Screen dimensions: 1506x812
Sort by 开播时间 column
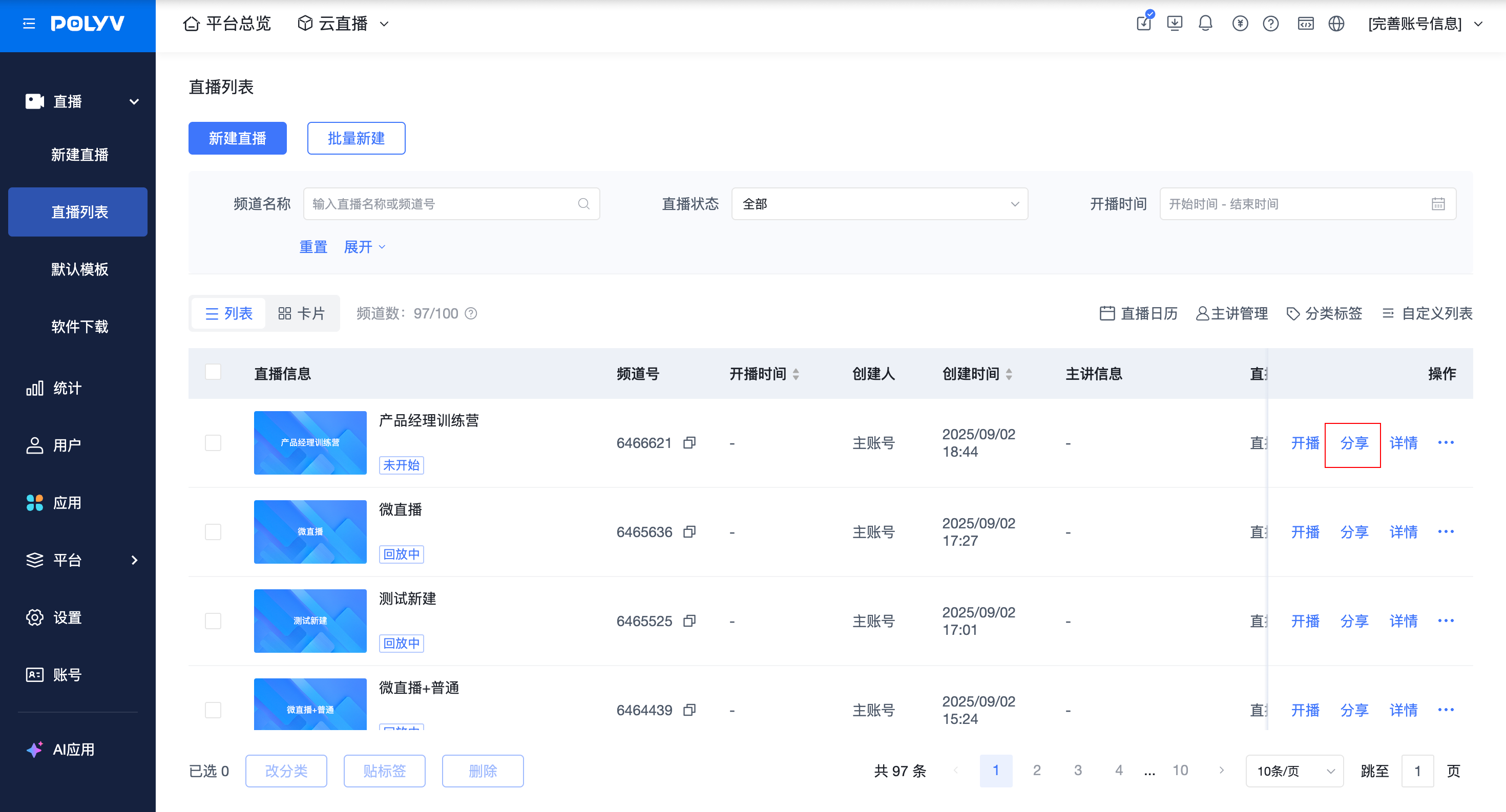tap(796, 374)
